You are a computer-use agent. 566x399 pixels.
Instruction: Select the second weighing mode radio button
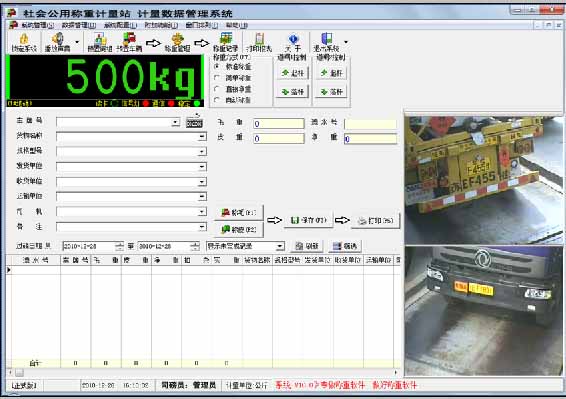217,77
